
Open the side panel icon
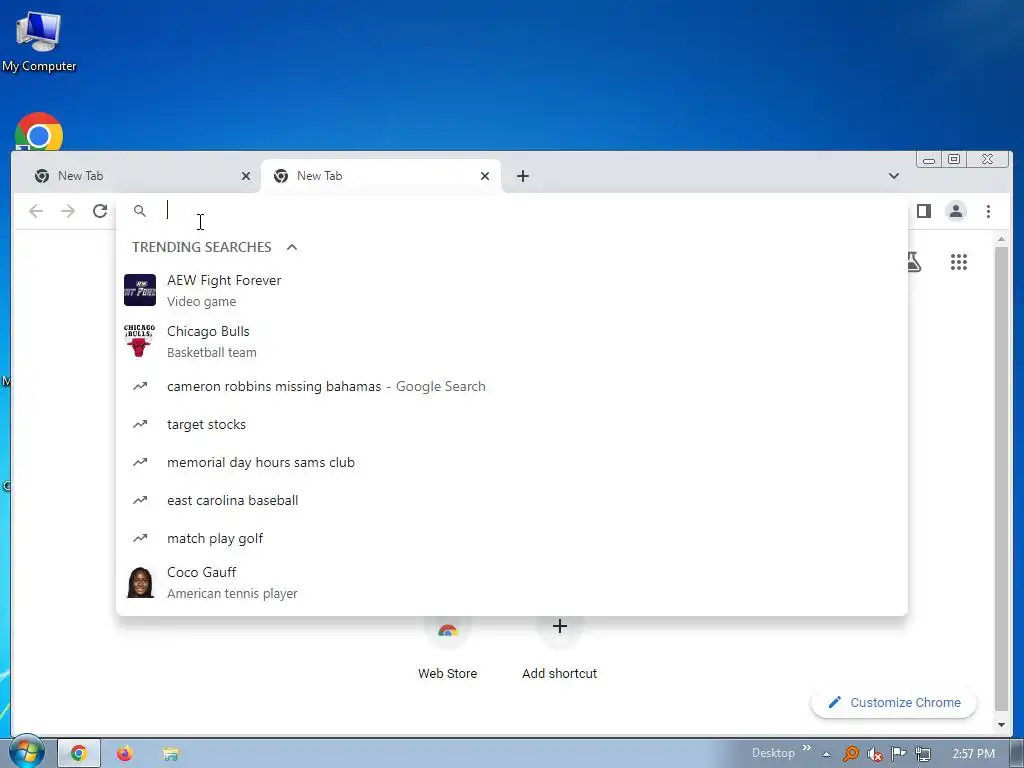coord(923,211)
